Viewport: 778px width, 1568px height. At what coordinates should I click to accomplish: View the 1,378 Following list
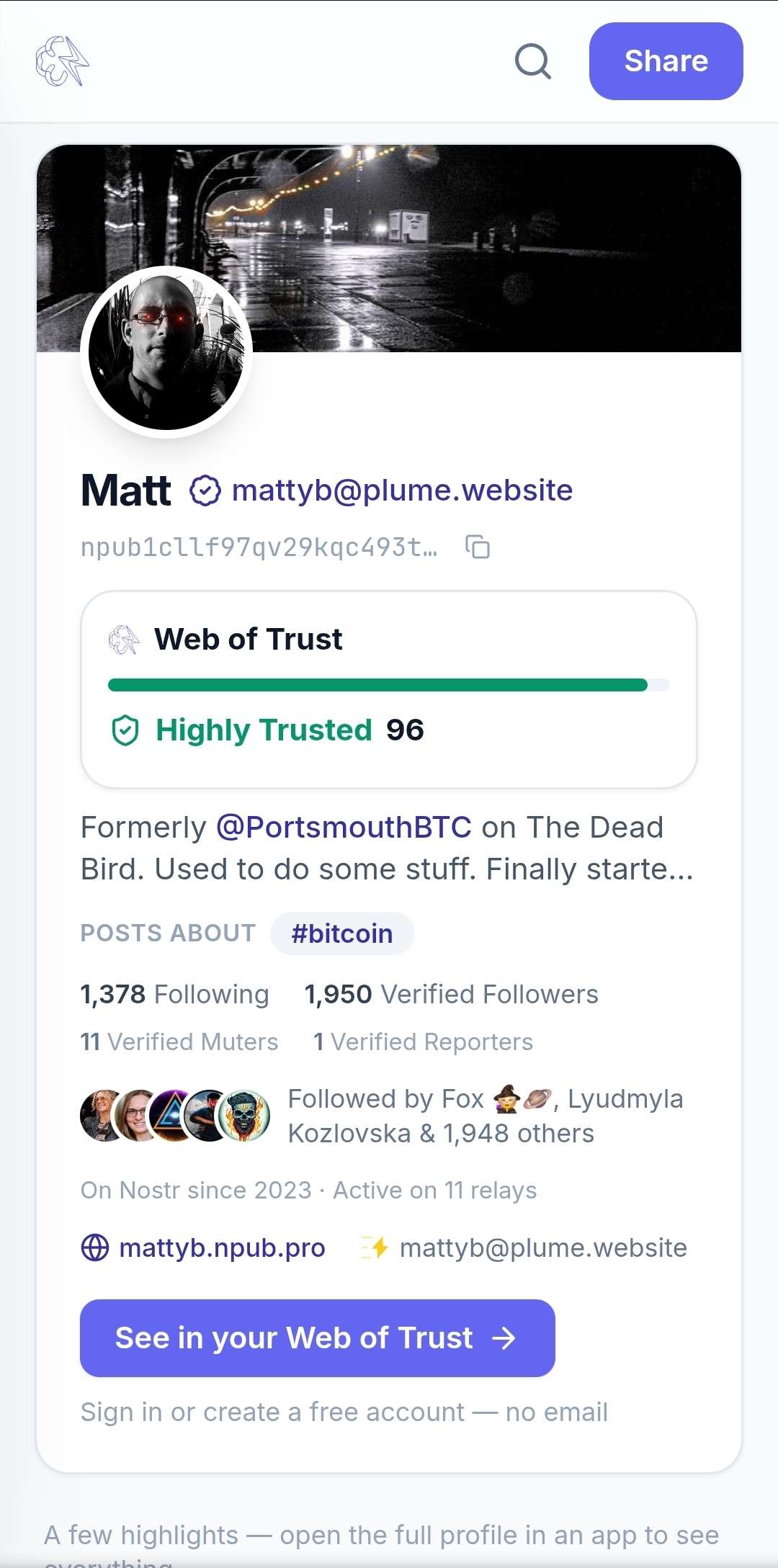pos(174,995)
